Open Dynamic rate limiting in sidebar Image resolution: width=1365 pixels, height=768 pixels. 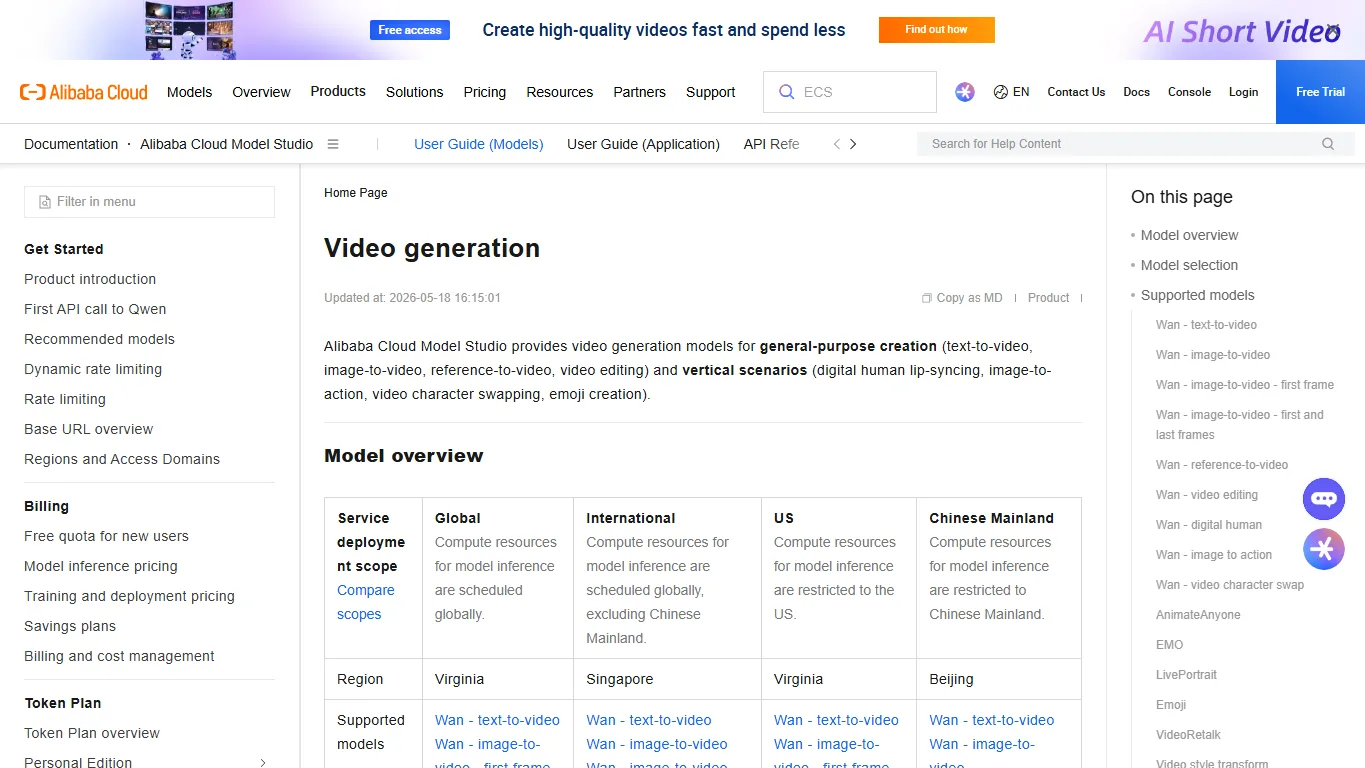coord(93,369)
